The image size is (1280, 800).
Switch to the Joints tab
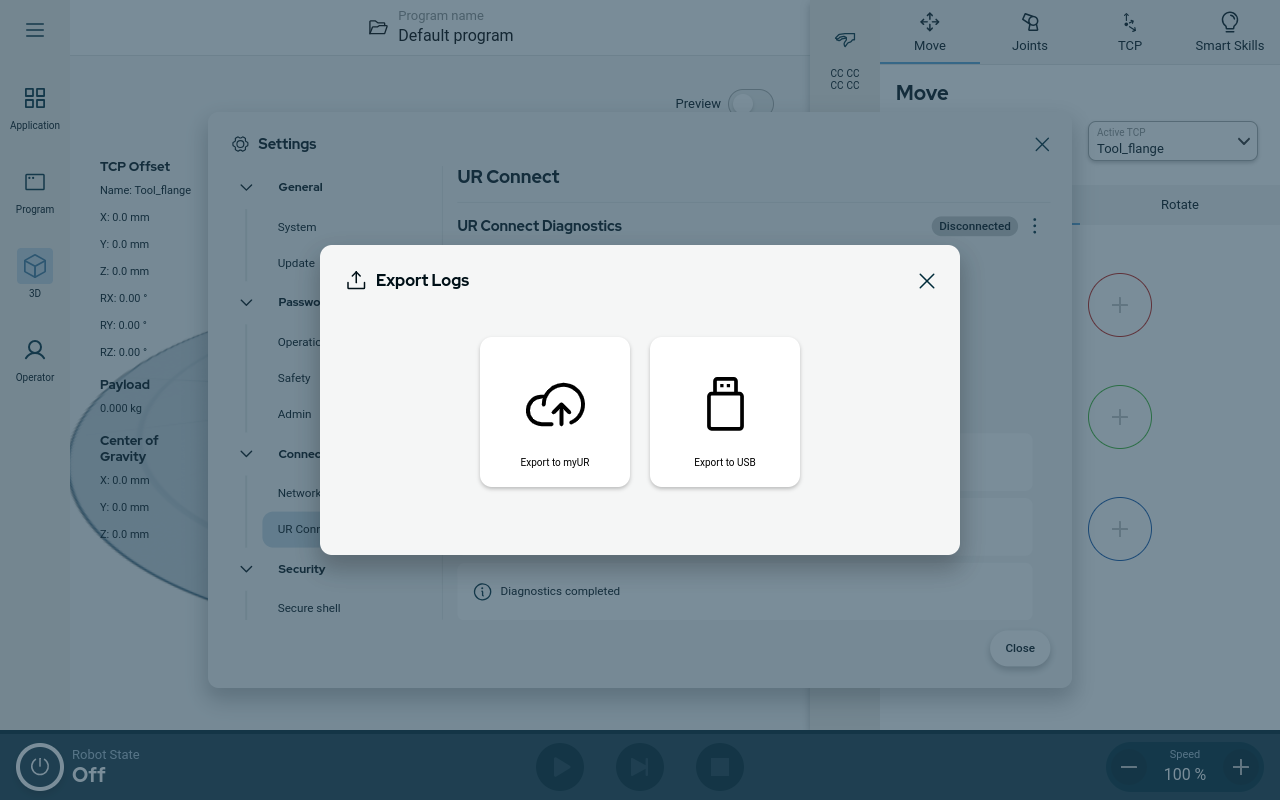1029,32
